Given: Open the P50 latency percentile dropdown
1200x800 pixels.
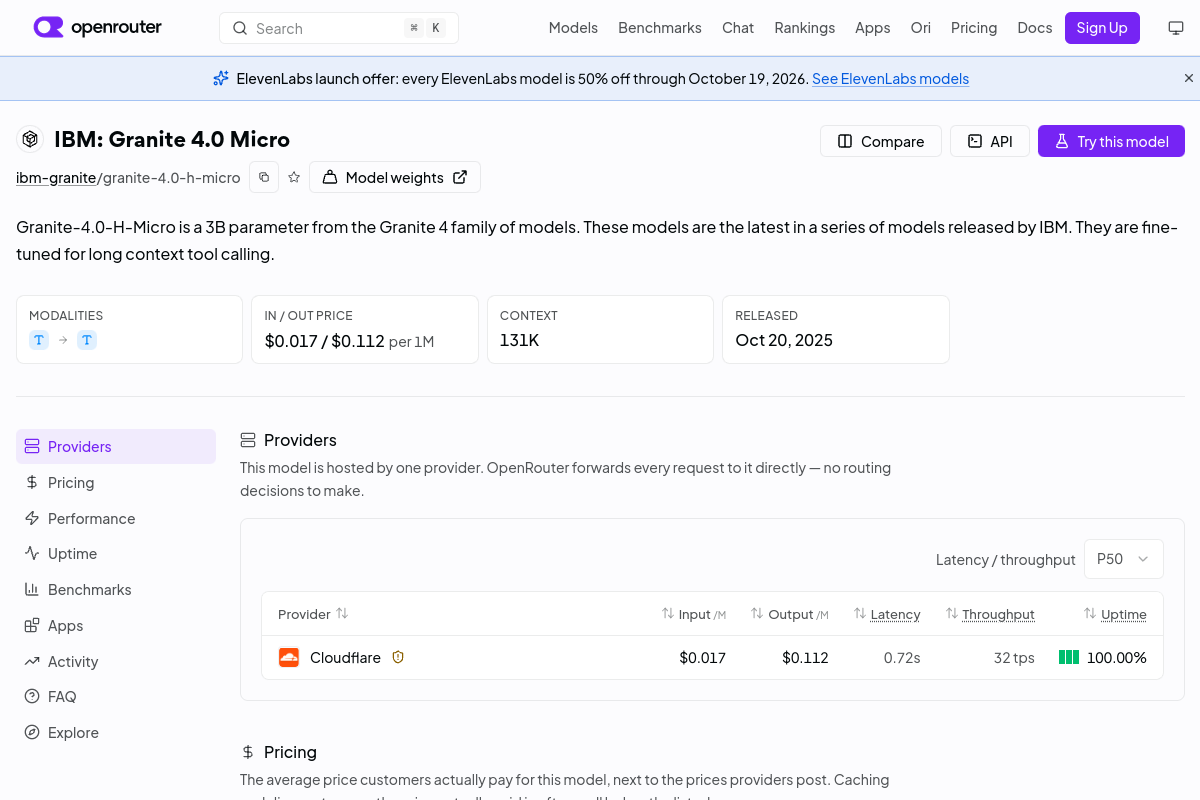Looking at the screenshot, I should pyautogui.click(x=1124, y=559).
